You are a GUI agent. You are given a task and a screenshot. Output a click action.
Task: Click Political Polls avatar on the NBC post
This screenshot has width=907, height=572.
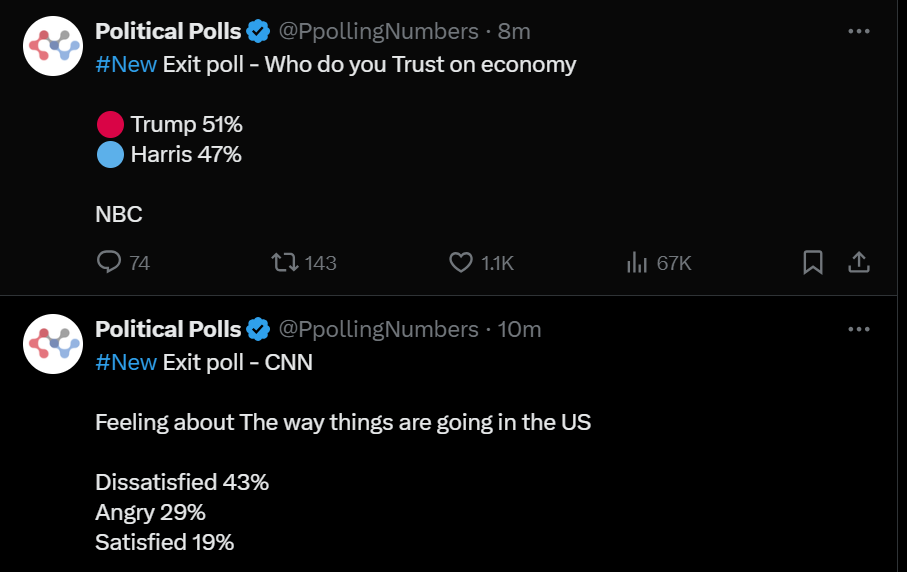pos(52,46)
